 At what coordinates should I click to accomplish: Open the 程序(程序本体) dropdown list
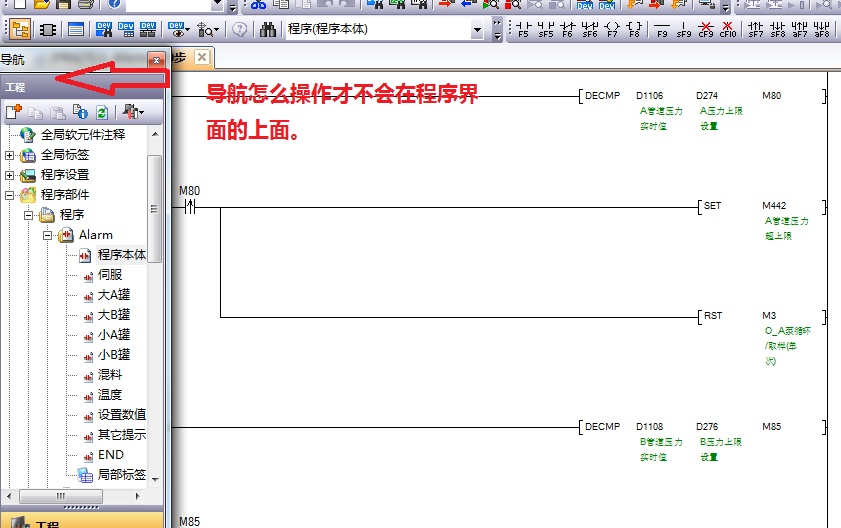coord(499,30)
